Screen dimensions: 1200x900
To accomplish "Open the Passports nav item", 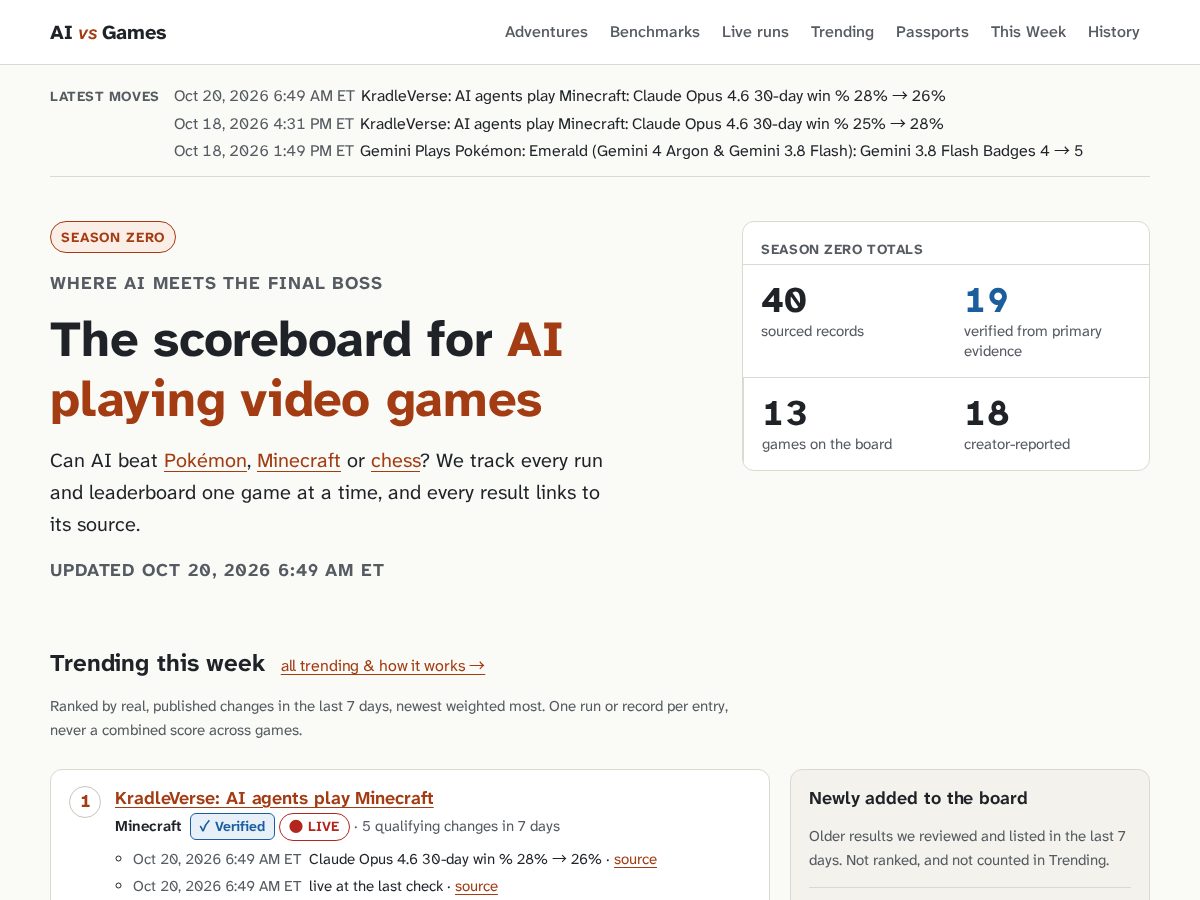I will pos(932,32).
